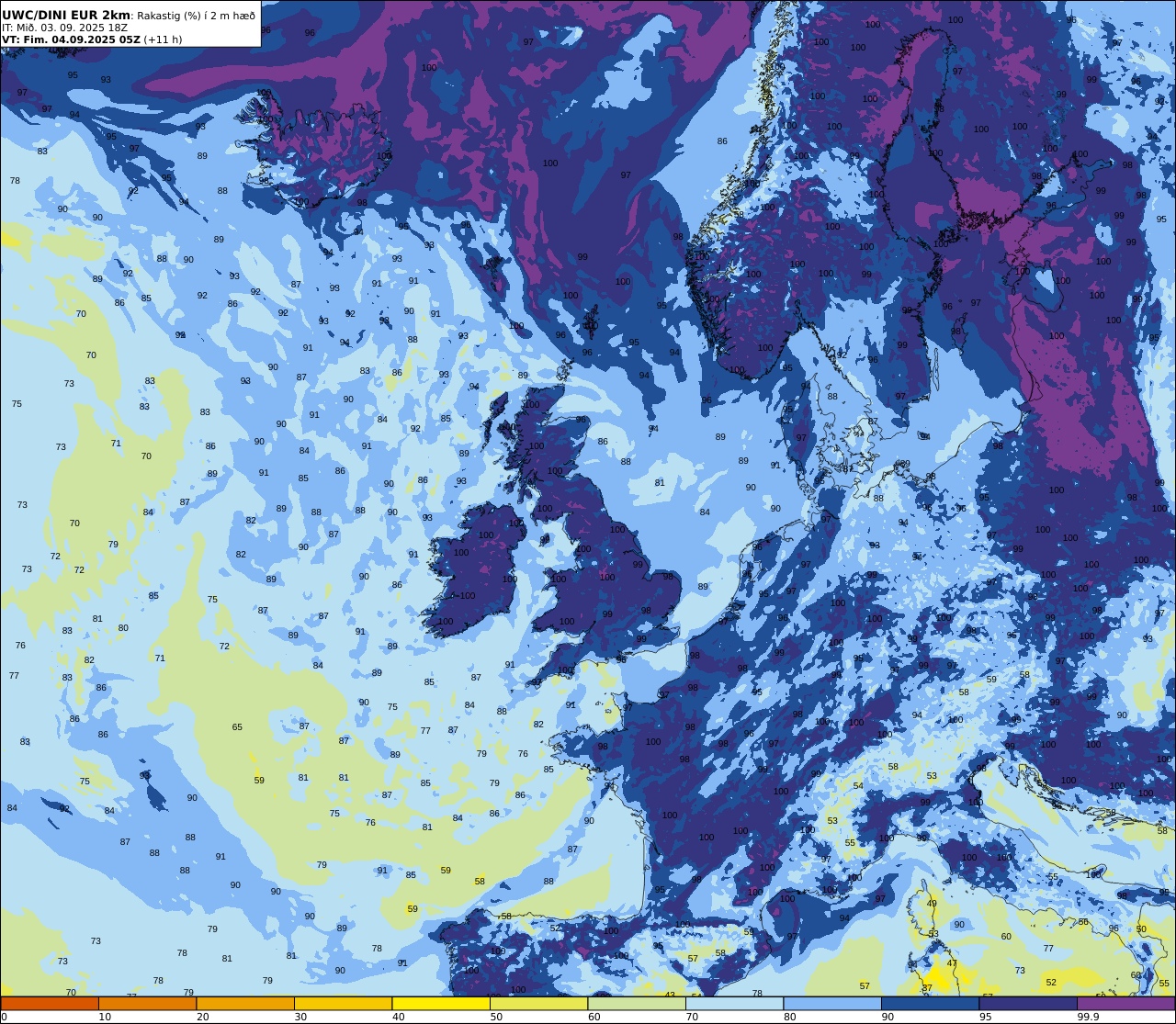The width and height of the screenshot is (1176, 1024).
Task: Pick the 50–60% pale yellow legend band
Action: 539,1003
